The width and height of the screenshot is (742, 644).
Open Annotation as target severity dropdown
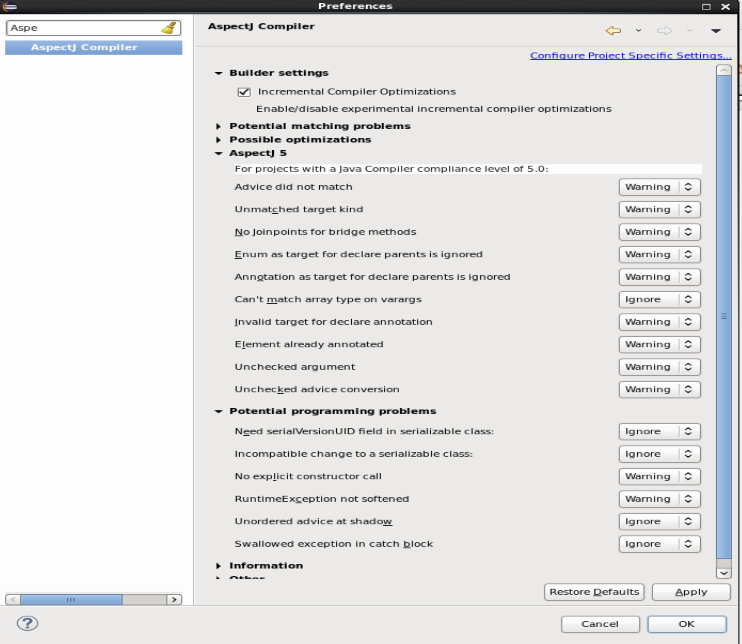point(659,277)
